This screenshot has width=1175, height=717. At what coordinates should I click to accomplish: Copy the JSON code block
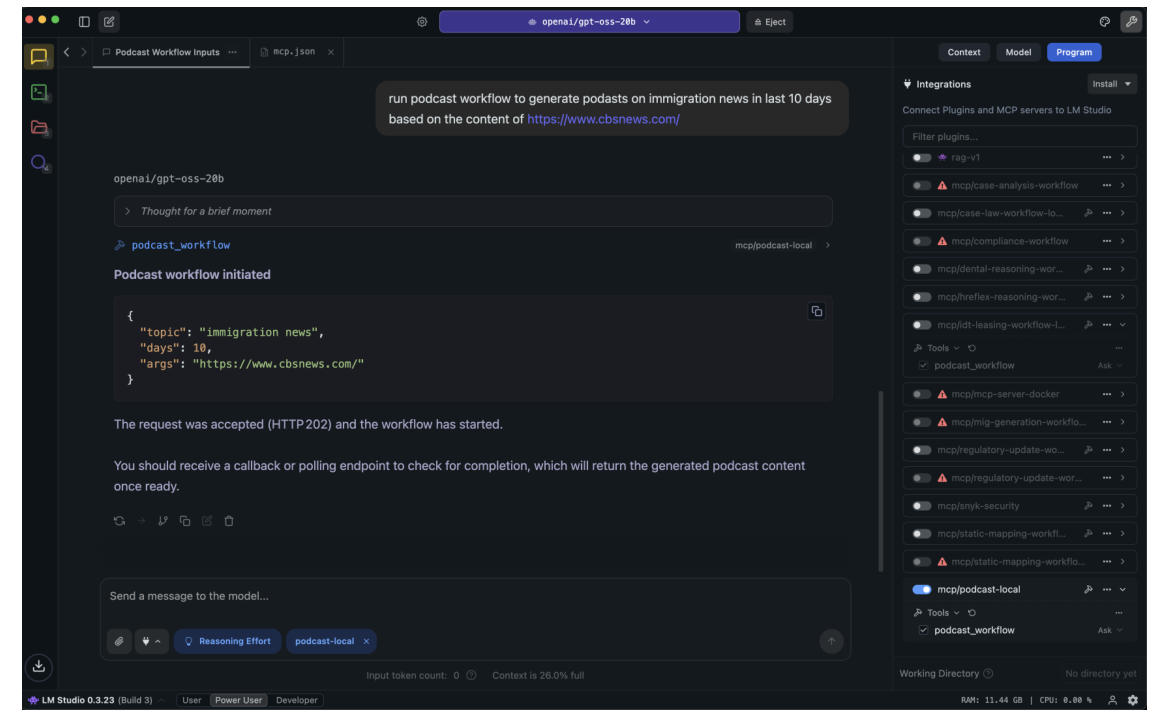click(x=816, y=311)
